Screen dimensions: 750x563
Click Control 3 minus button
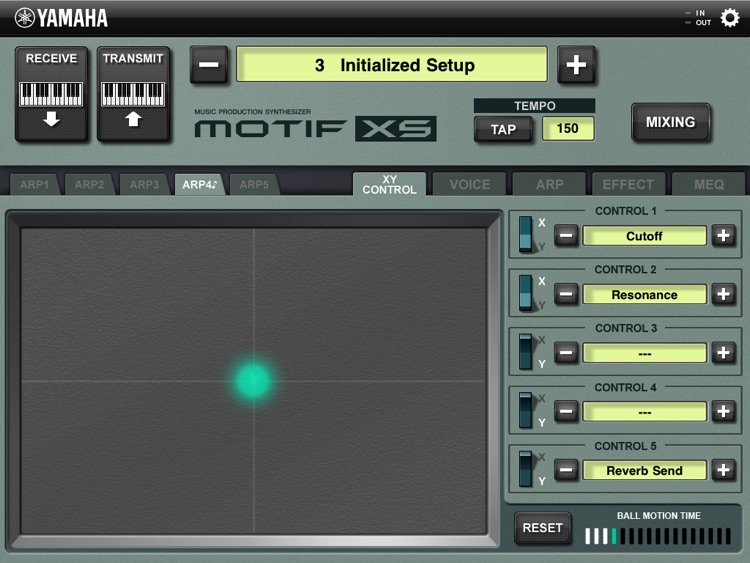(x=566, y=353)
